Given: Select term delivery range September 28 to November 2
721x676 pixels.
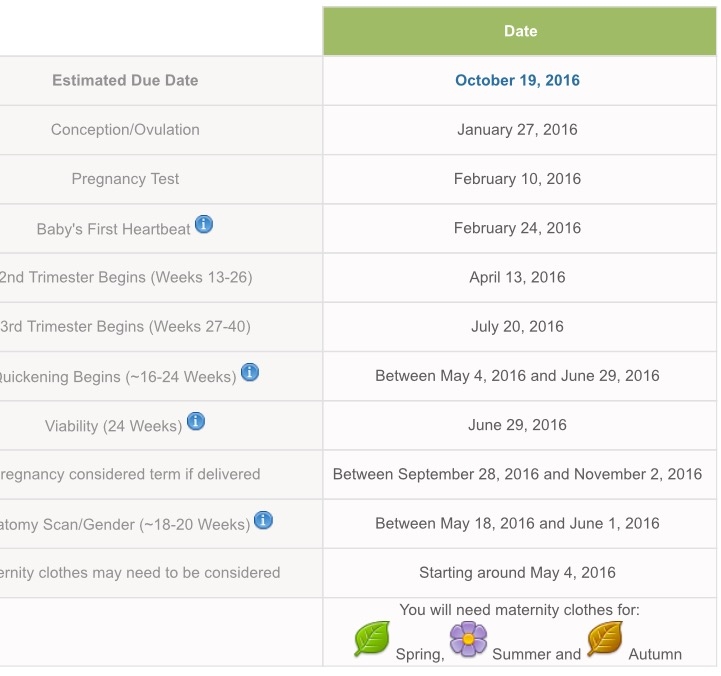Looking at the screenshot, I should pos(517,474).
